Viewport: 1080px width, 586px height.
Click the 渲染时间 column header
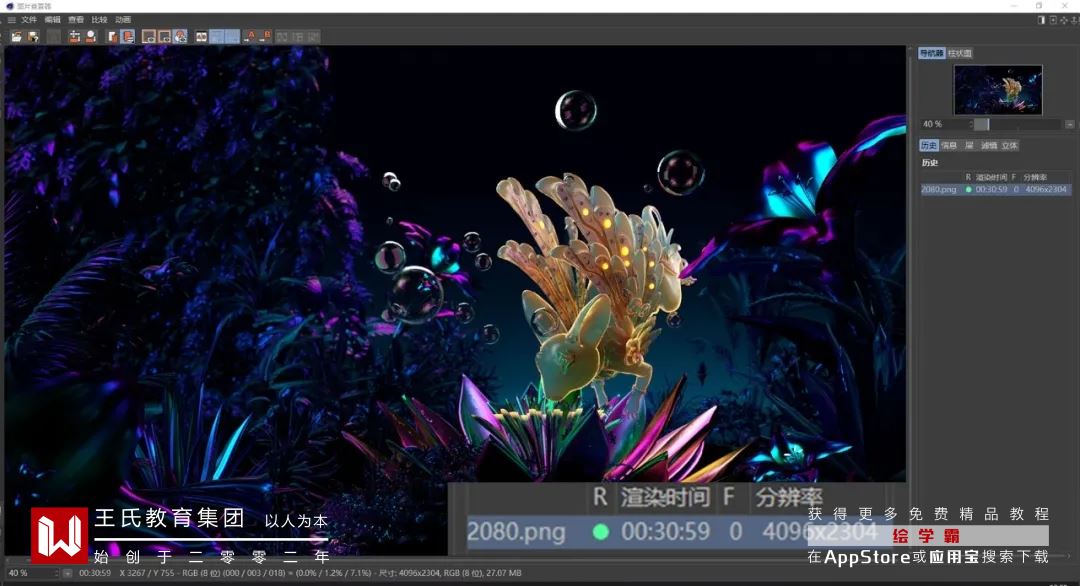[x=991, y=177]
